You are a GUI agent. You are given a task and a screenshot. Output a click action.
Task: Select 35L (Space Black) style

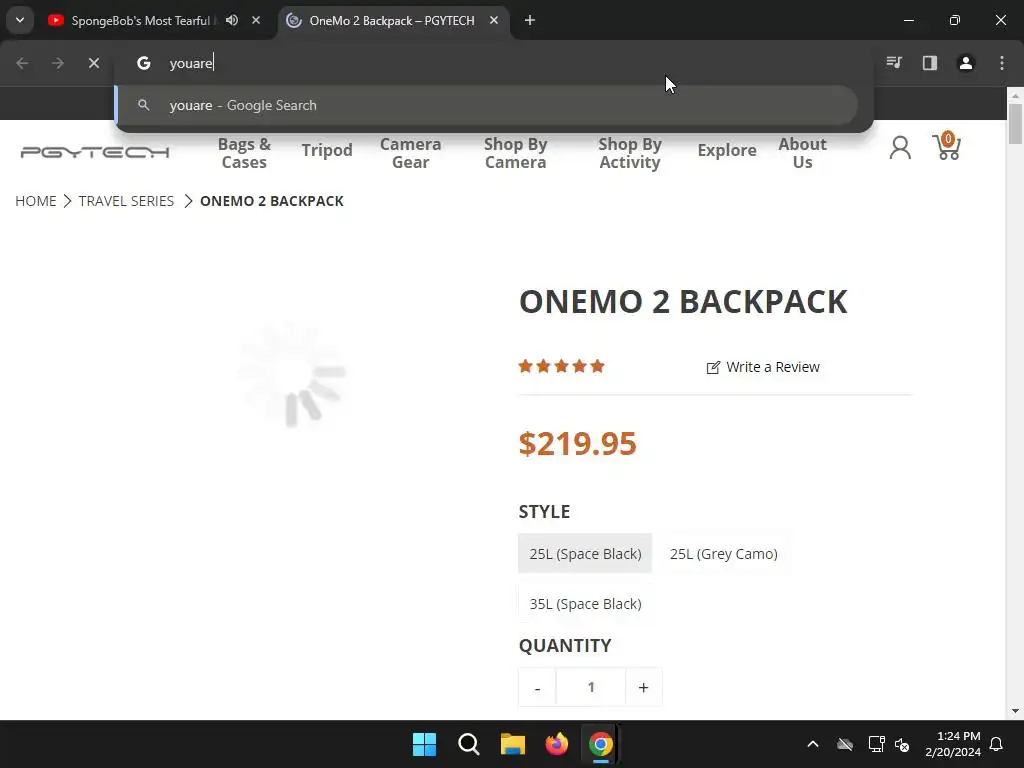click(585, 603)
